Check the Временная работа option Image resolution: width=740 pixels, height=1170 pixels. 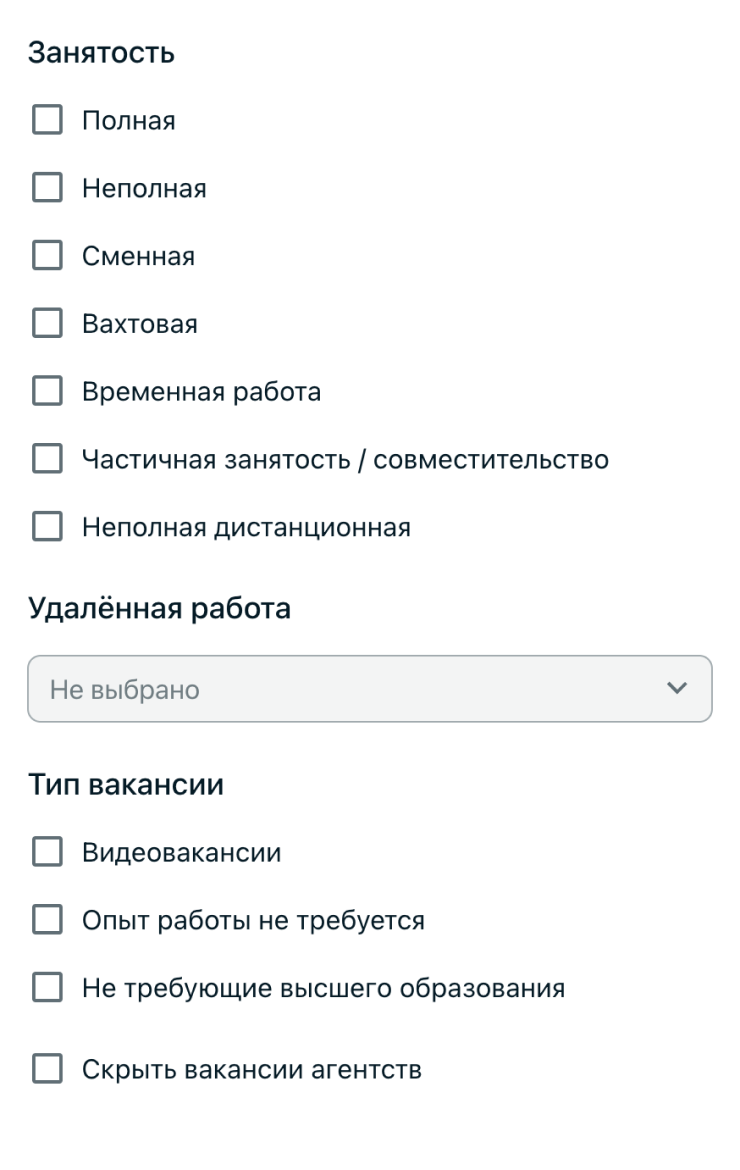47,390
